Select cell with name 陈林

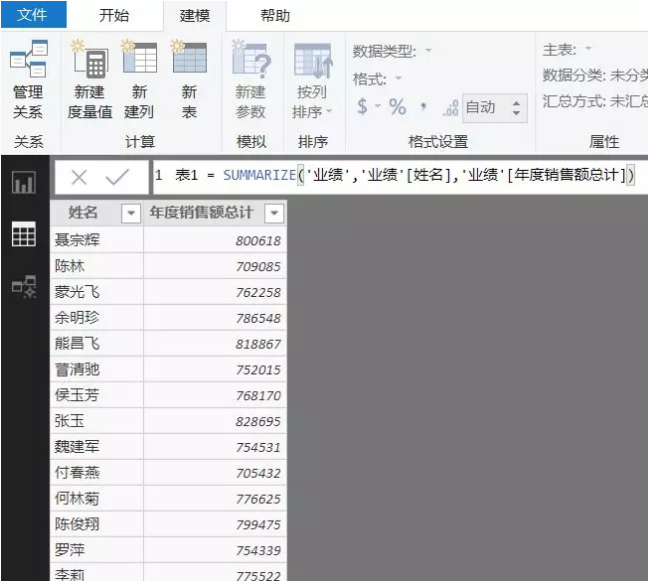(97, 266)
